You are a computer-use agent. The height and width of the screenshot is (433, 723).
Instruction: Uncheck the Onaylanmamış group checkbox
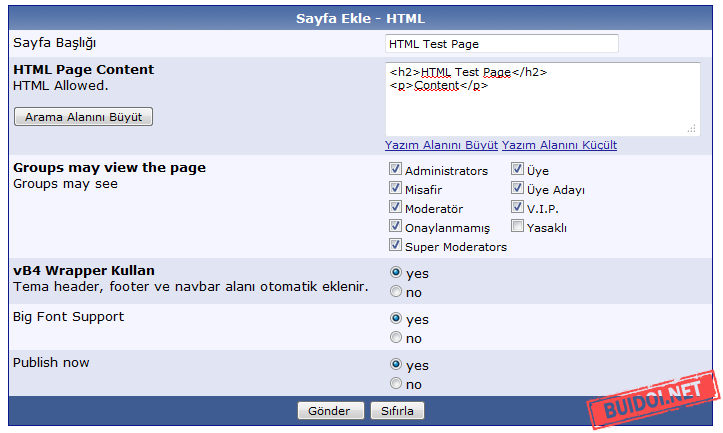(396, 227)
